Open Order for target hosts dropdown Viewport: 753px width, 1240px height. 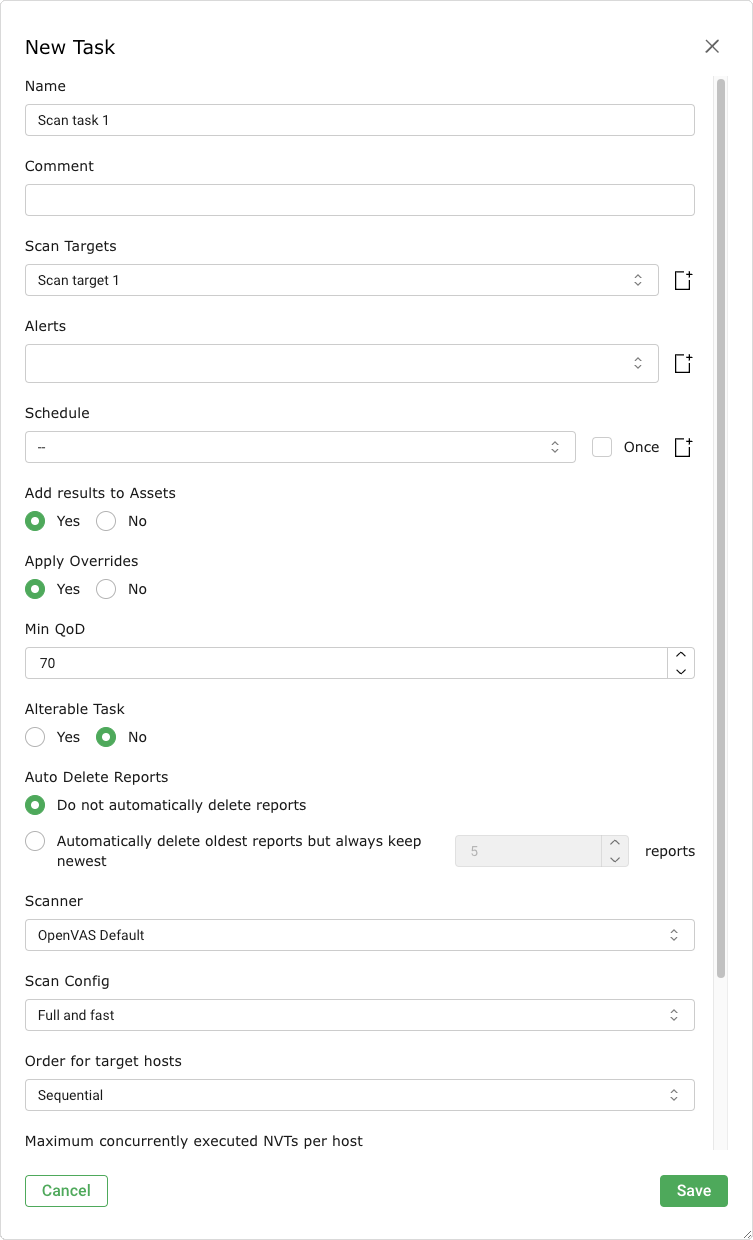coord(359,1095)
